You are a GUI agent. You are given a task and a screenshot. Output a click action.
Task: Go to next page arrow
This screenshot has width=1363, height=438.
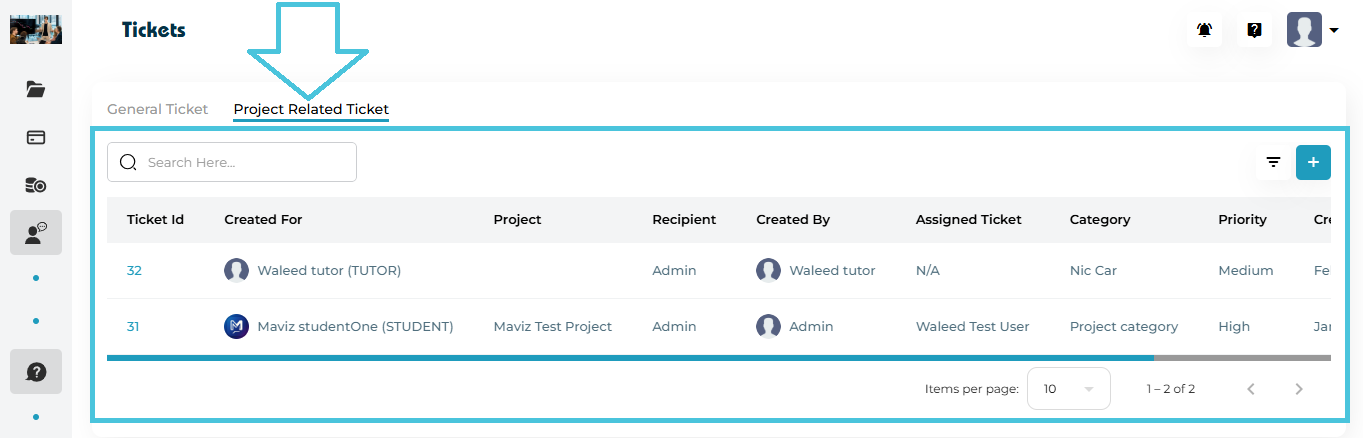pos(1299,389)
